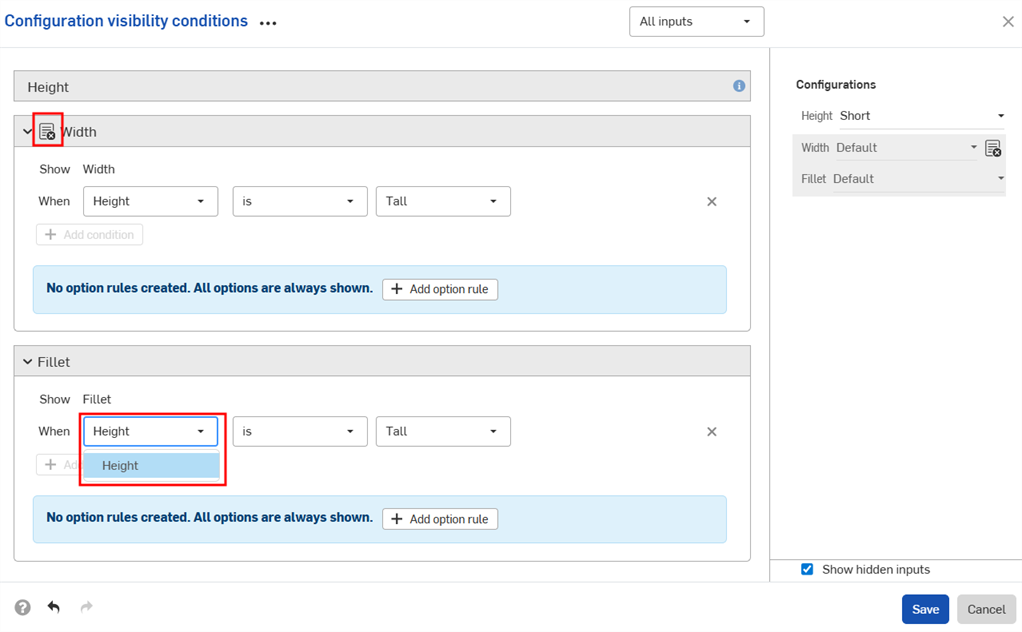Cancel the dialog changes
Viewport: 1022px width, 632px height.
point(986,609)
